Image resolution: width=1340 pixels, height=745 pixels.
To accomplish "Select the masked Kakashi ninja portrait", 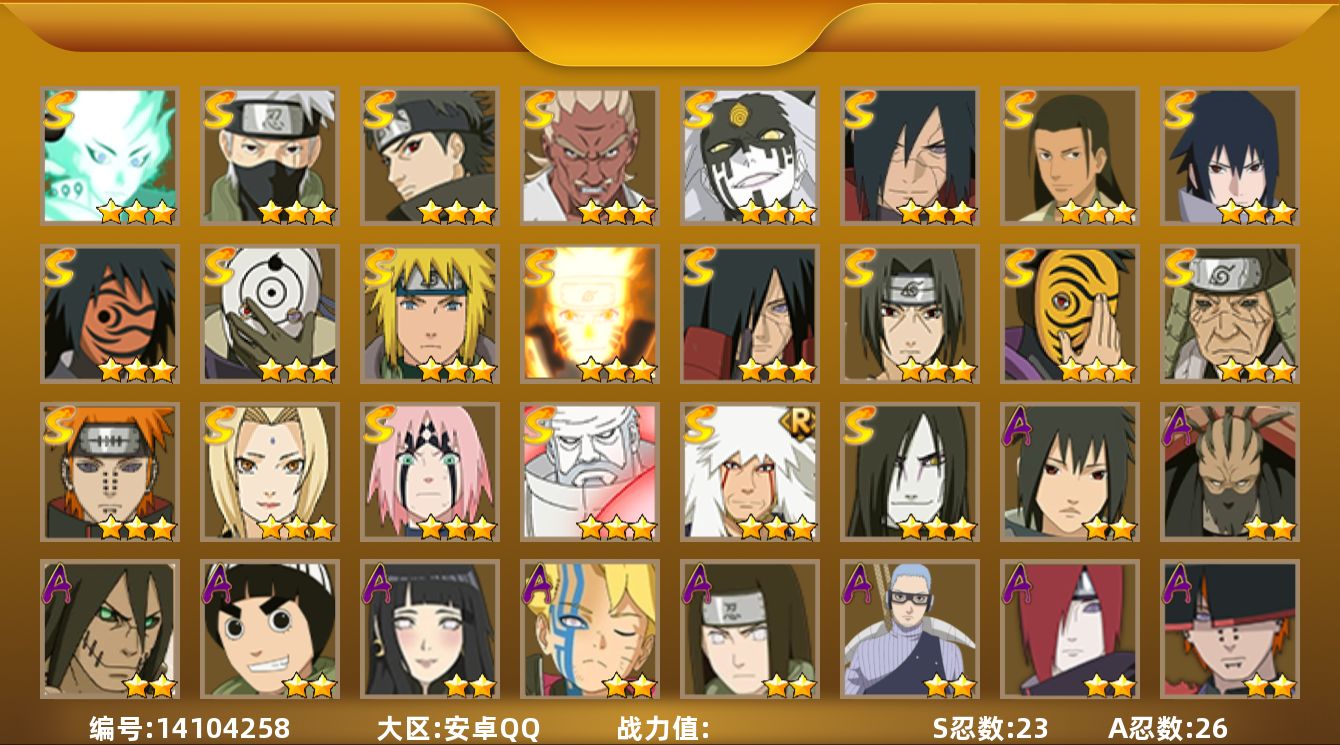I will pyautogui.click(x=270, y=156).
